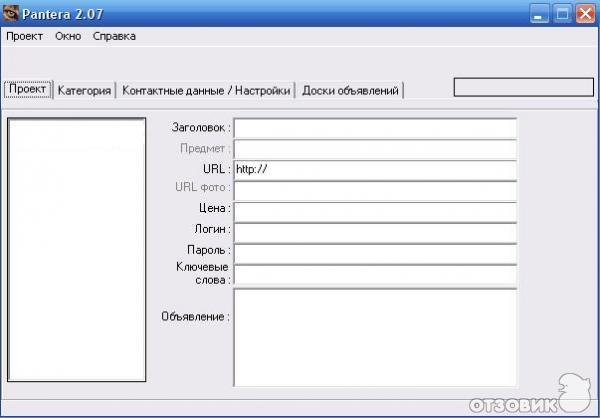Open the Справка menu
This screenshot has height=418, width=600.
pos(114,36)
